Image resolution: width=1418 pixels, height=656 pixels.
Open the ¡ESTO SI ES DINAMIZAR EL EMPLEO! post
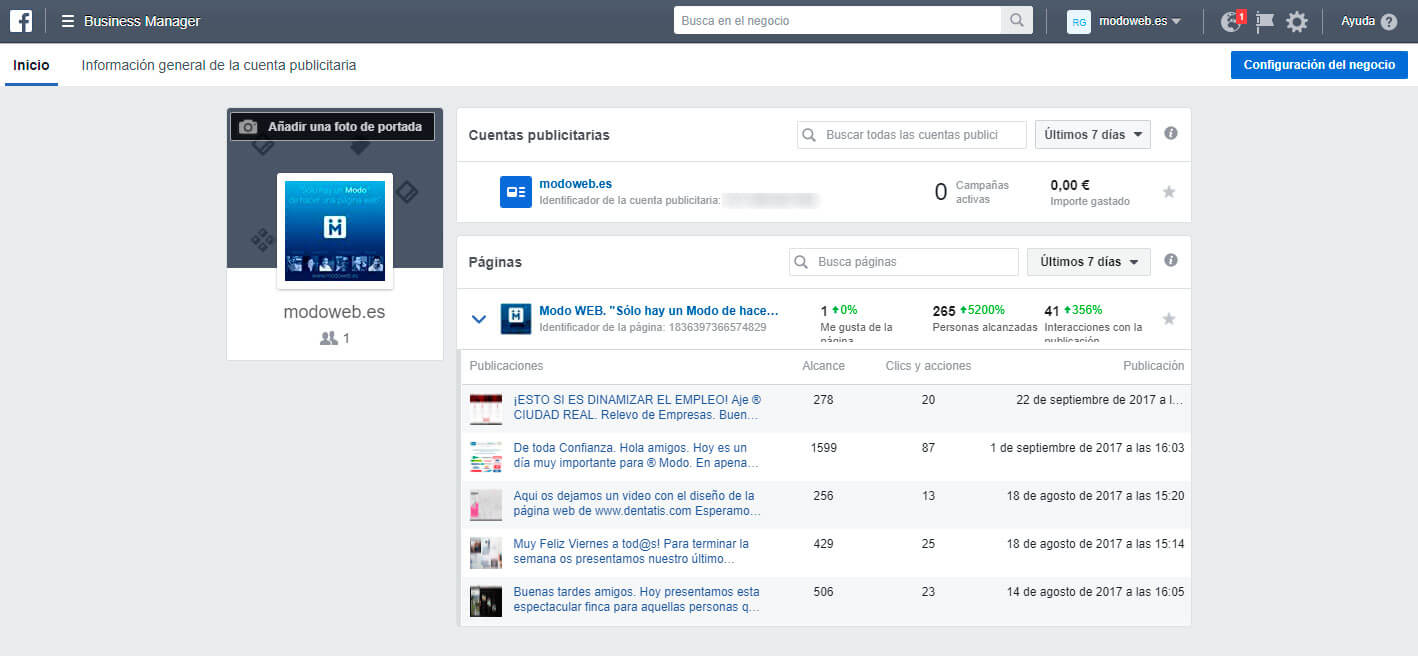[x=636, y=407]
